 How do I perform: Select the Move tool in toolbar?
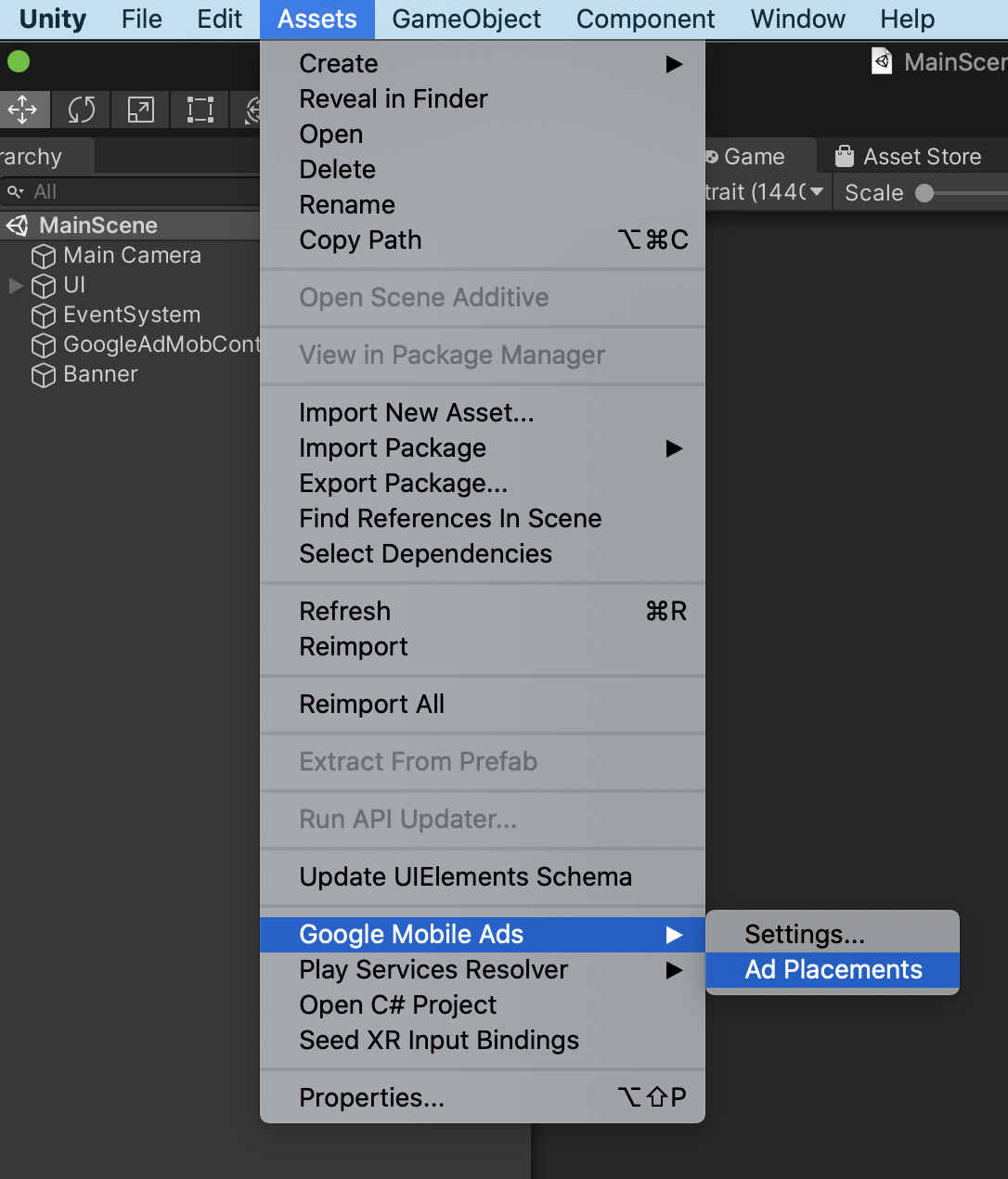point(22,110)
